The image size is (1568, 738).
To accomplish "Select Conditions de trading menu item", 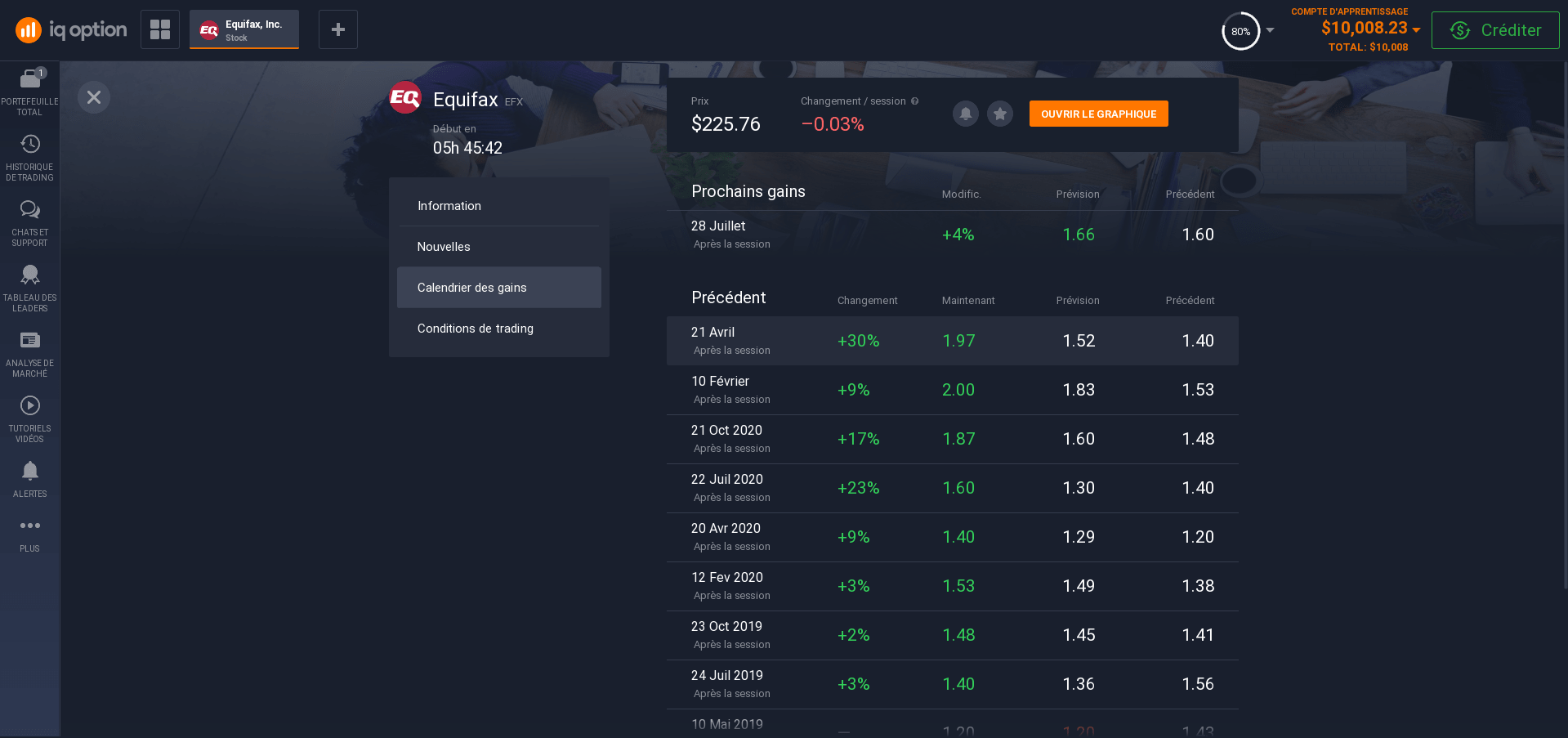I will 499,329.
